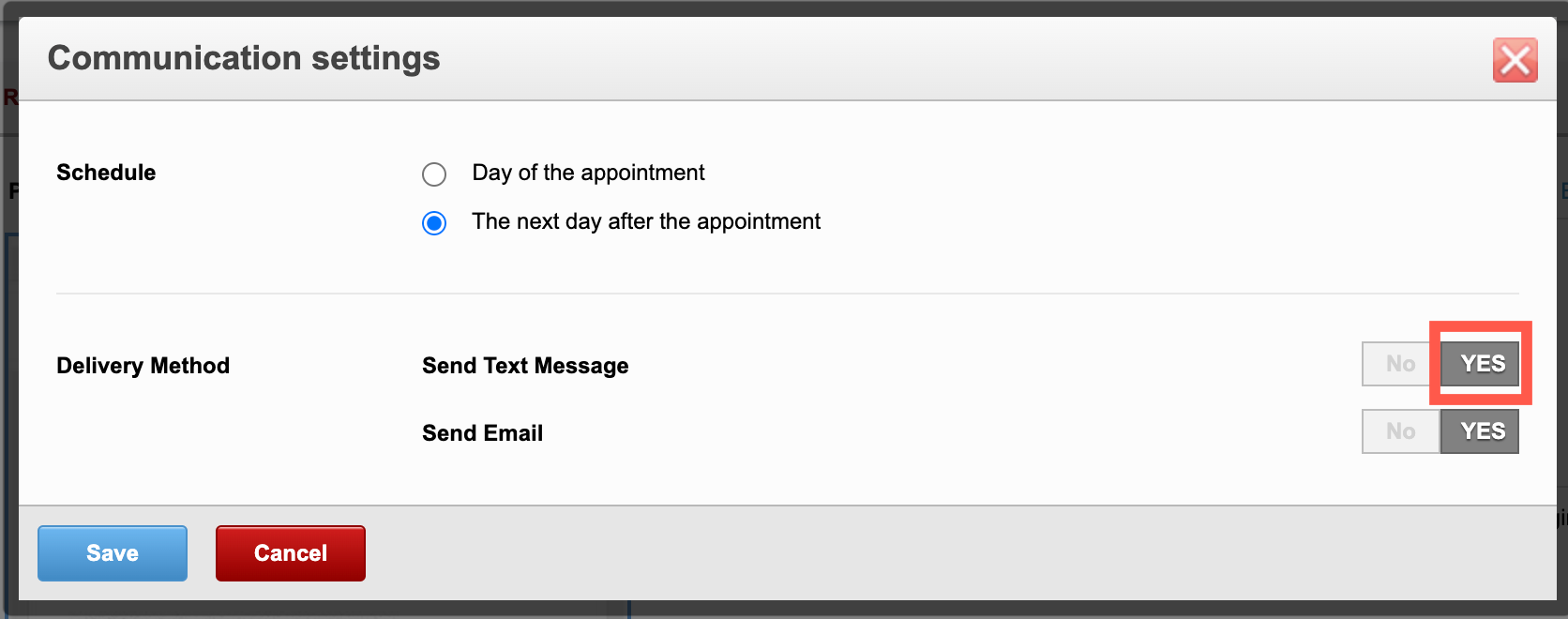Click the divider line below the Schedule section
1568x619 pixels.
coord(788,294)
